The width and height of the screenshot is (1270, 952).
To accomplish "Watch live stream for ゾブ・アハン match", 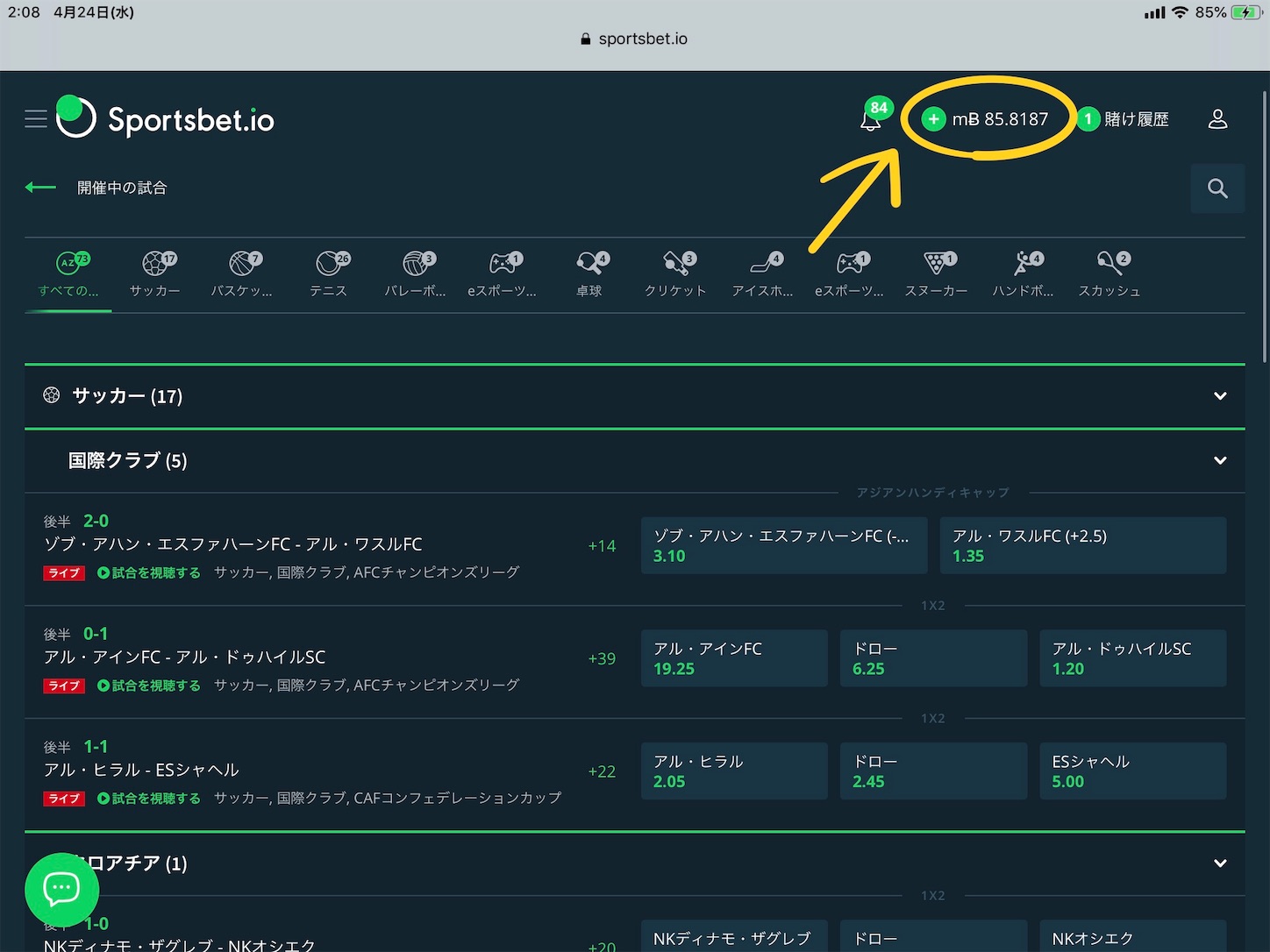I will (x=149, y=573).
